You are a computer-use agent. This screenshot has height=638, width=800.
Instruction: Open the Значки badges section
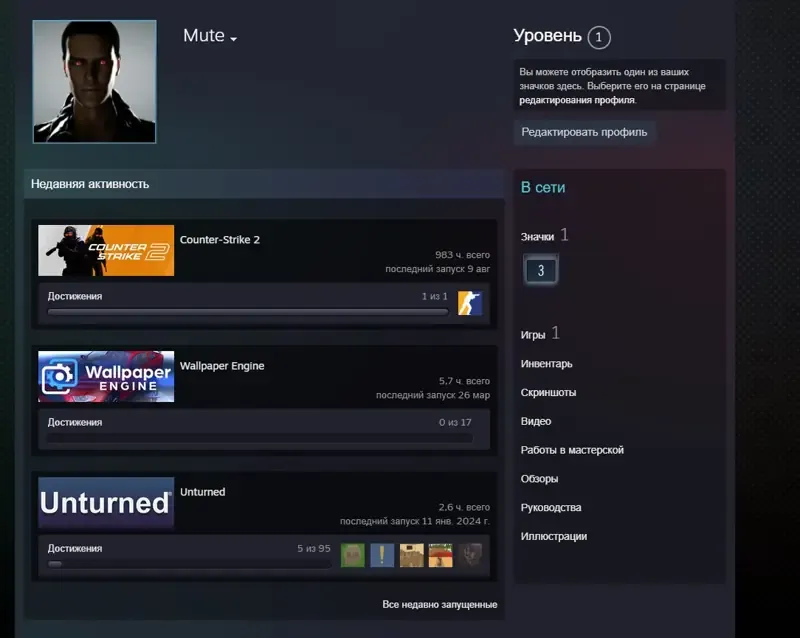point(537,236)
